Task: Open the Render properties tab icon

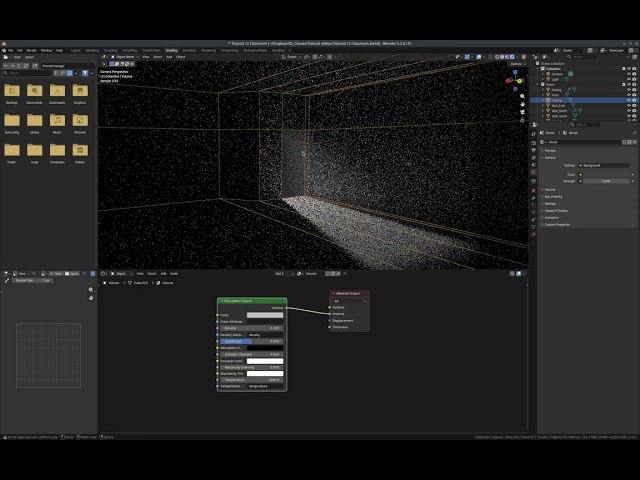Action: pyautogui.click(x=533, y=143)
